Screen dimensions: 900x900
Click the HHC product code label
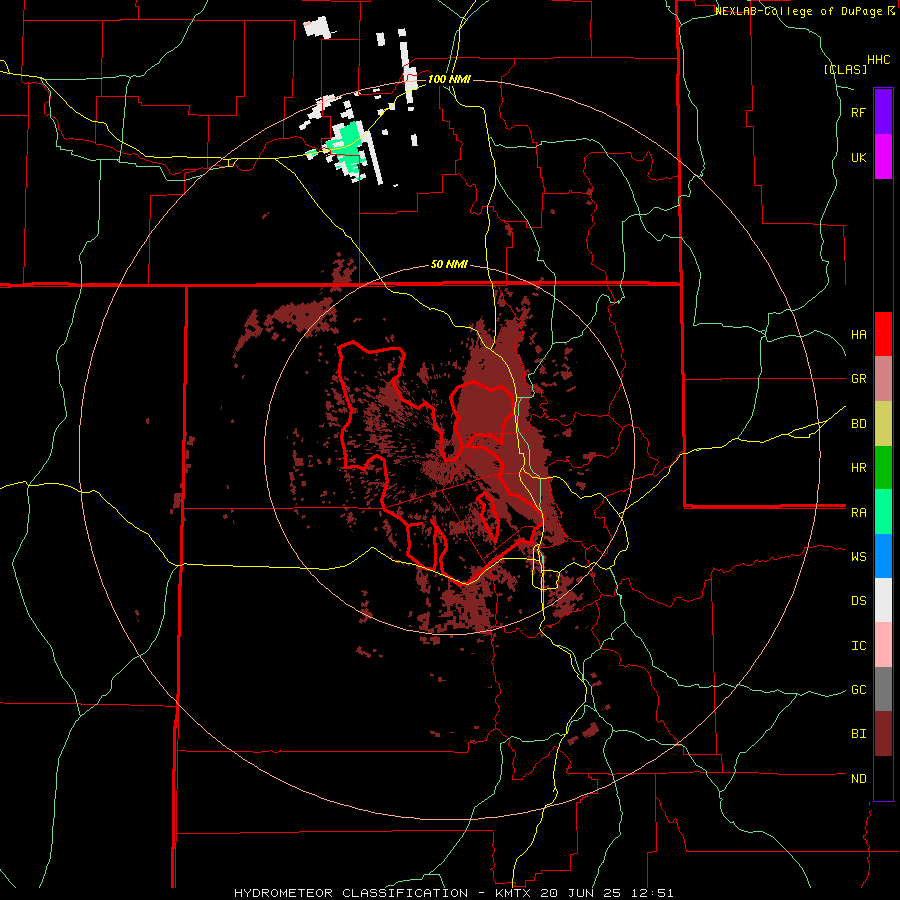tap(878, 60)
